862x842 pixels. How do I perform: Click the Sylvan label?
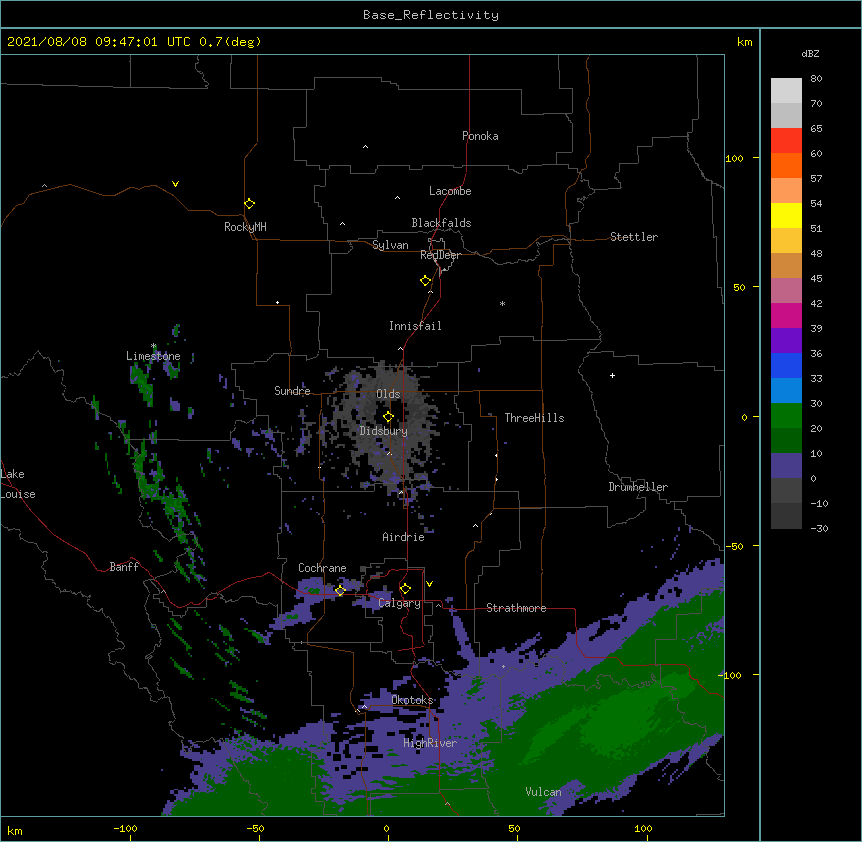point(390,245)
